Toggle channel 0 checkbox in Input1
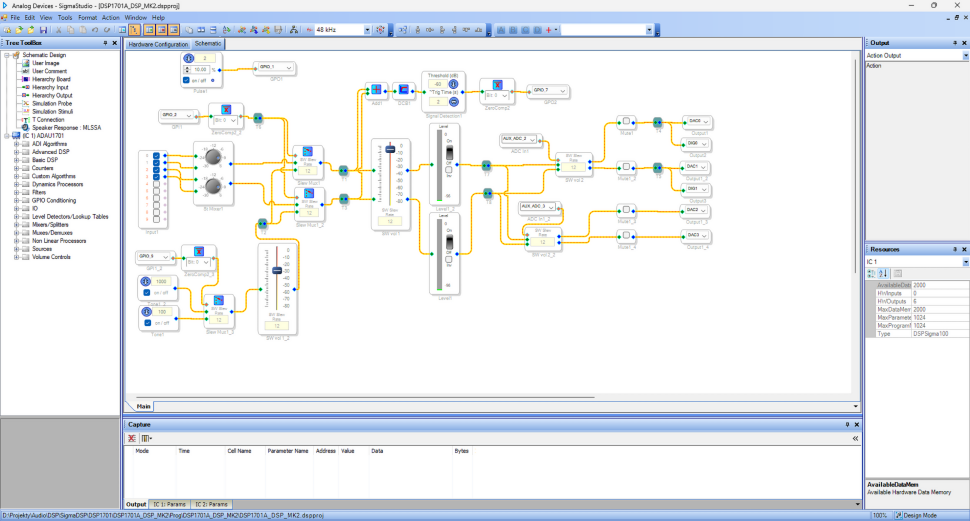Screen dimensions: 970x521 (155, 155)
